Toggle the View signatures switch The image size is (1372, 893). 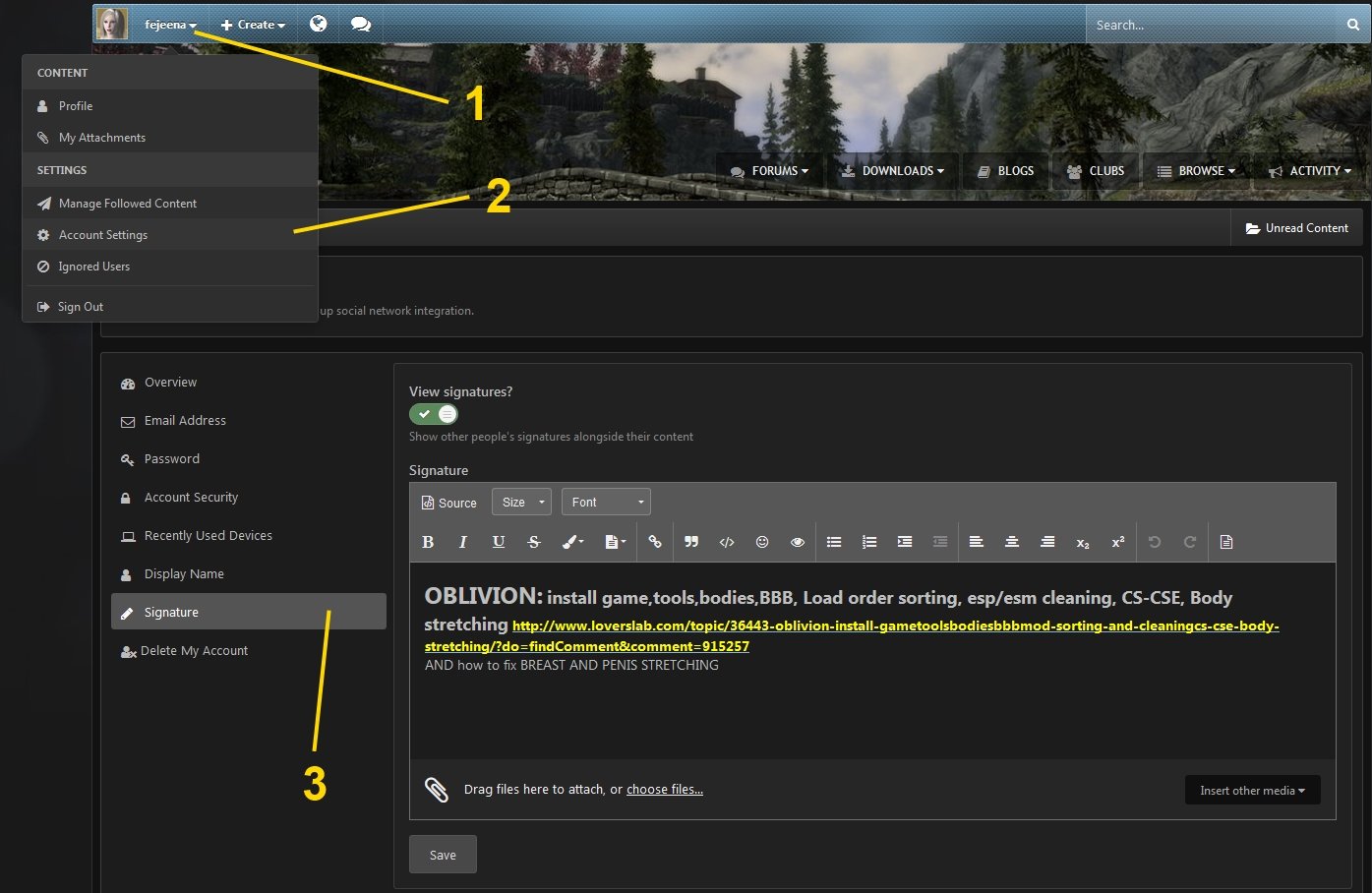[x=434, y=414]
